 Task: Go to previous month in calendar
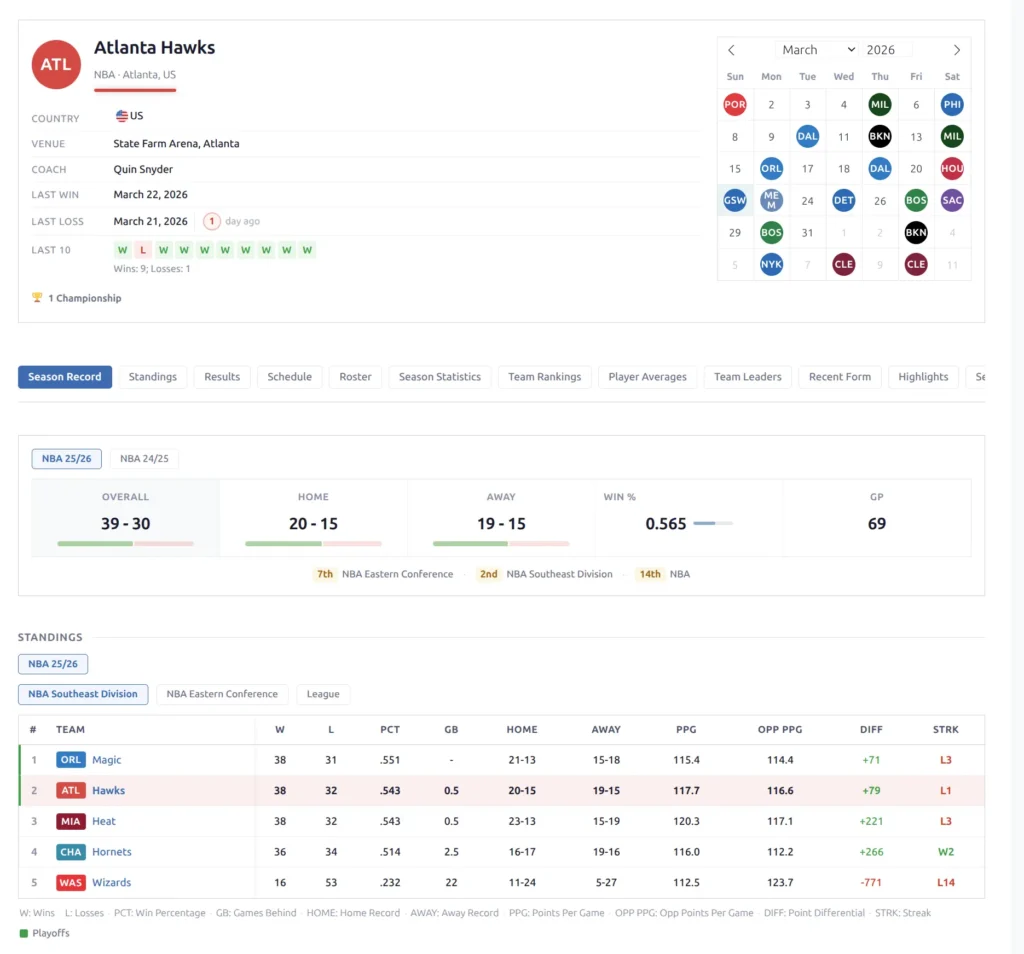tap(731, 50)
